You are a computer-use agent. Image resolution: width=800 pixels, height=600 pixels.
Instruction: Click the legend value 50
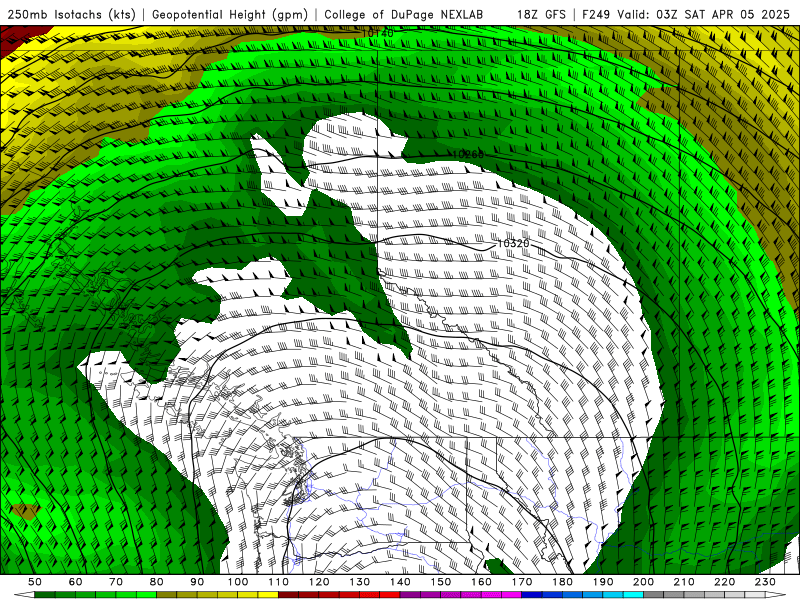35,582
